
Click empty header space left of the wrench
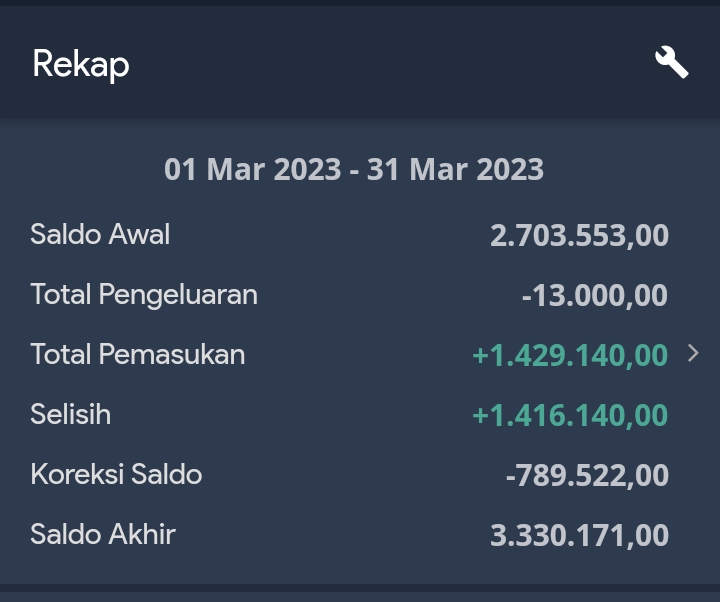pos(400,64)
